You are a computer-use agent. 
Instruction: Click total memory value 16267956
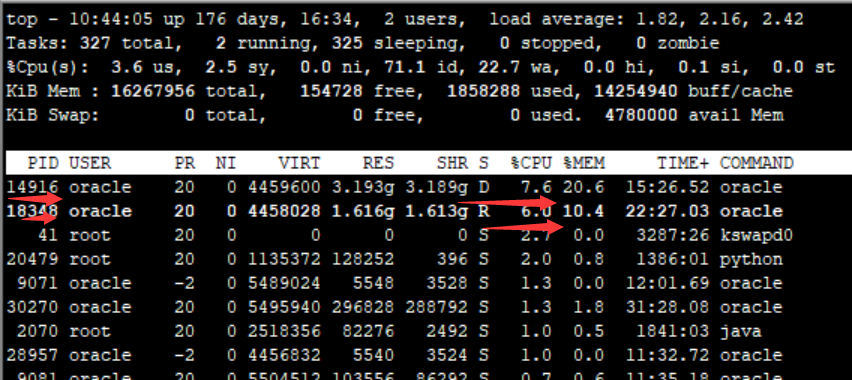(153, 91)
